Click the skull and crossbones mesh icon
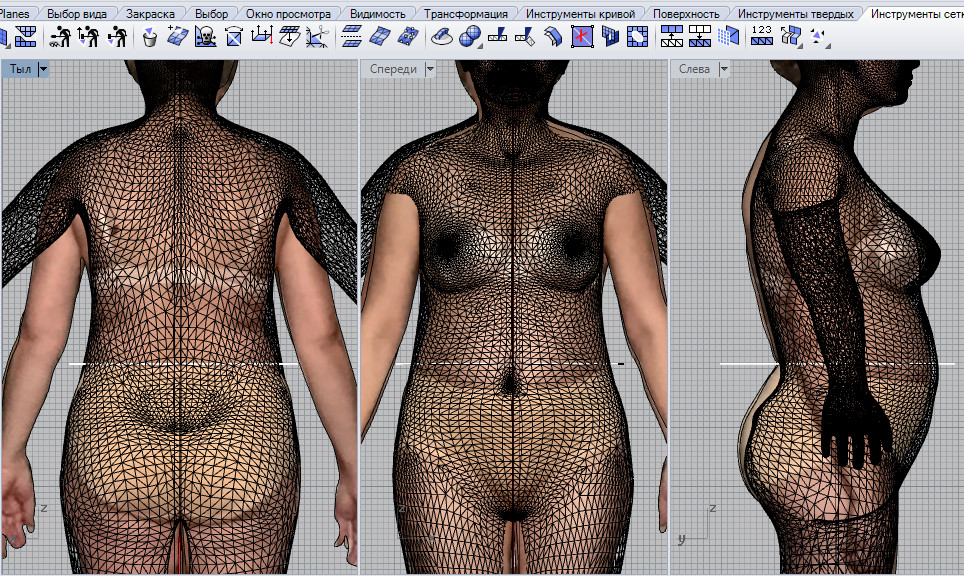The width and height of the screenshot is (964, 576). pyautogui.click(x=205, y=37)
